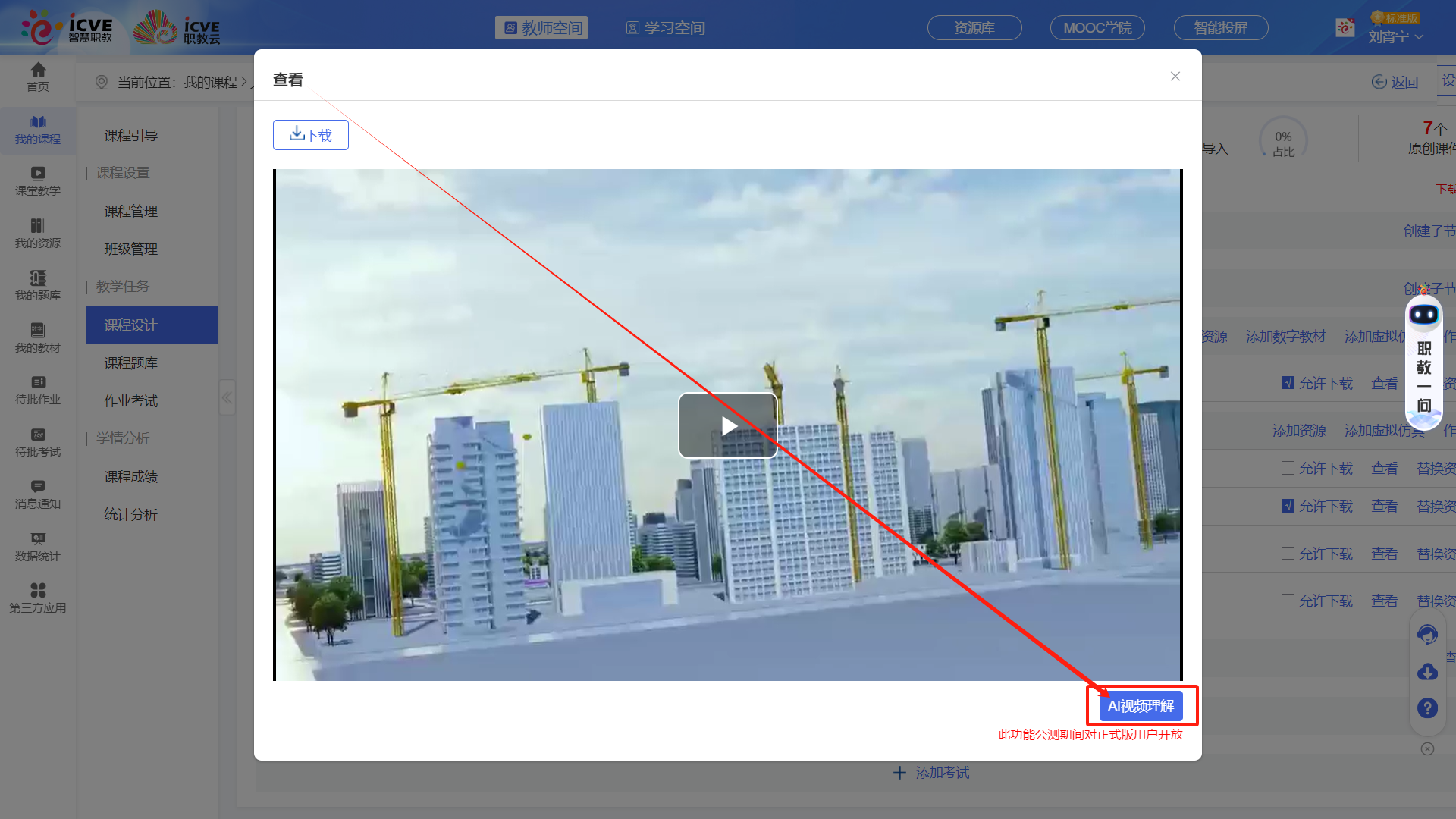This screenshot has height=819, width=1456.
Task: Open 我的题库 sidebar icon
Action: pos(38,285)
